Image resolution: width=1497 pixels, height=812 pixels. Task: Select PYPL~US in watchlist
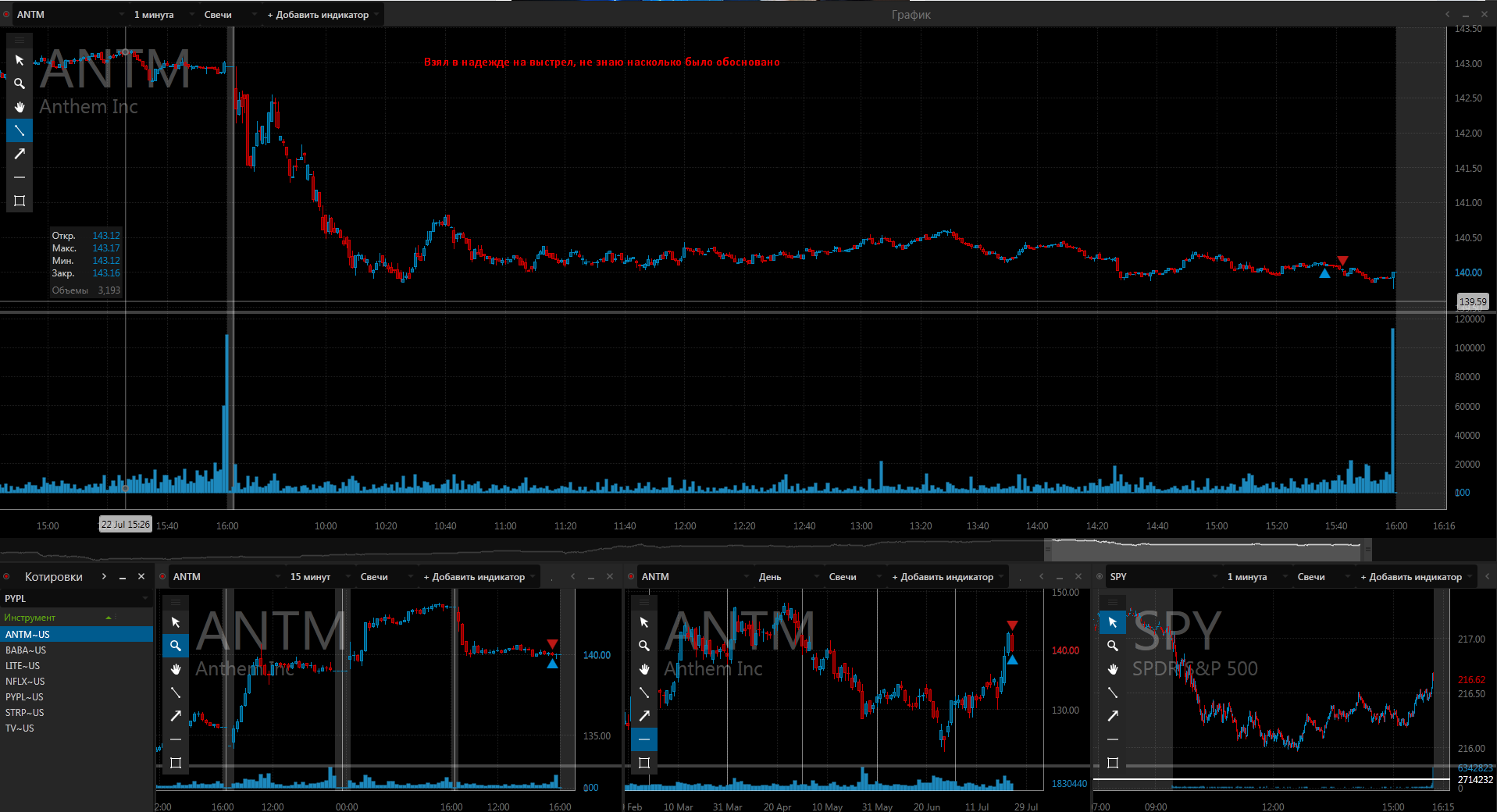coord(77,697)
